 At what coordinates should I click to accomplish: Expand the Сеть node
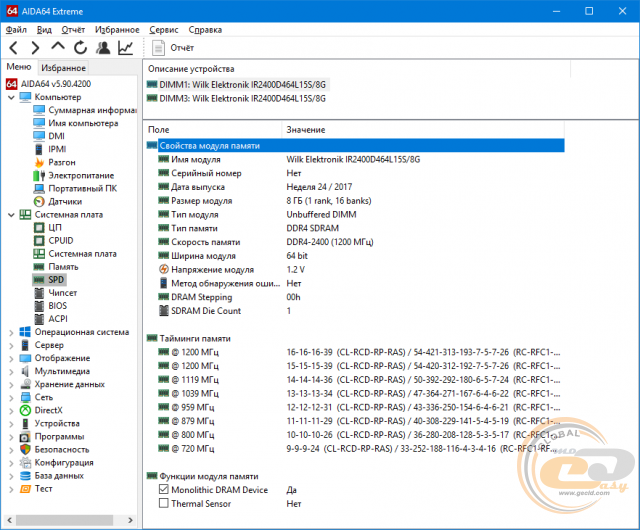tap(11, 398)
